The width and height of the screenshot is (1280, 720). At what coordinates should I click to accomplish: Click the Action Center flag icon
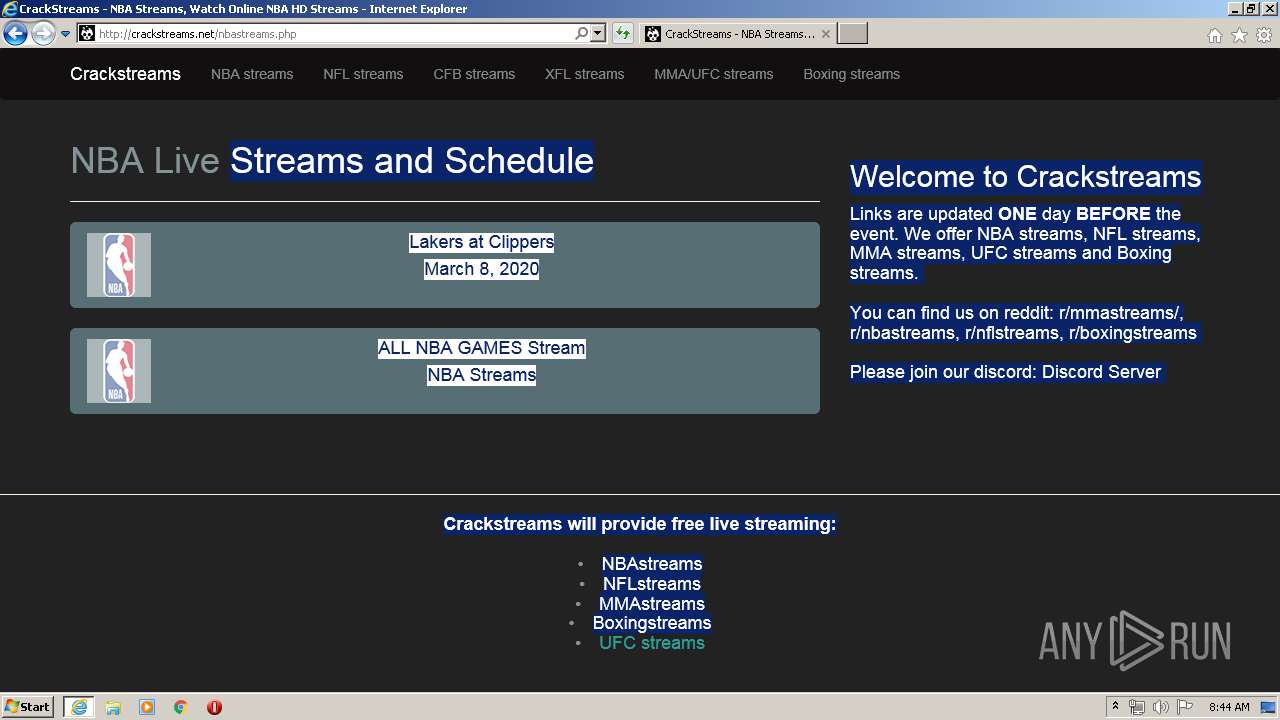pyautogui.click(x=1185, y=707)
